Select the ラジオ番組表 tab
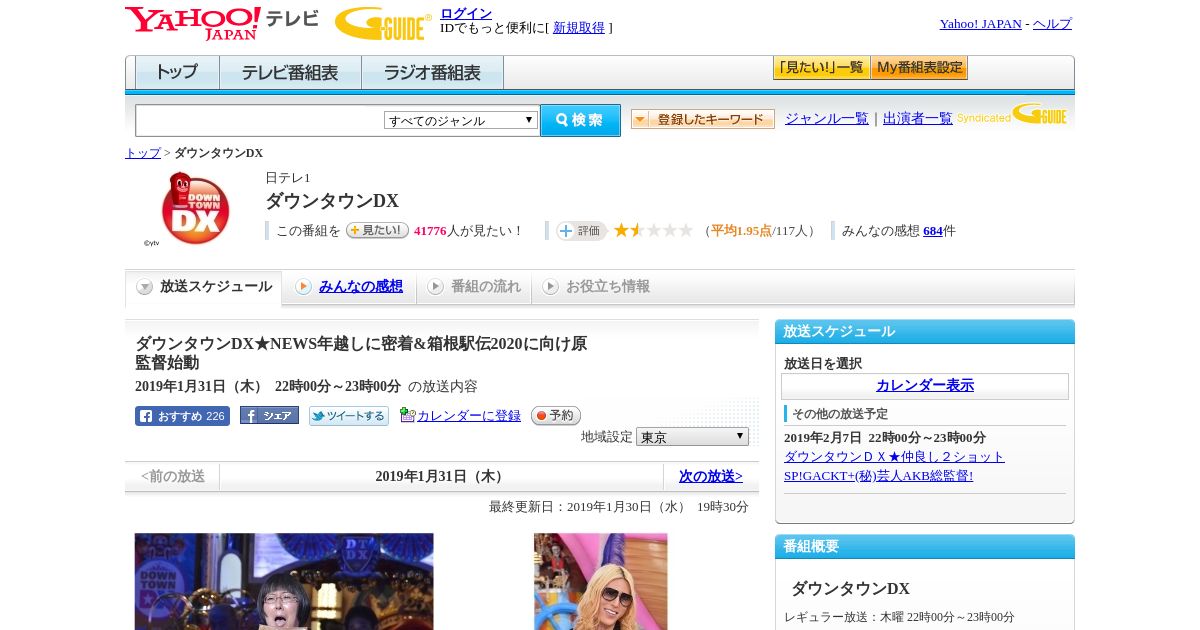The image size is (1200, 630). pos(432,72)
